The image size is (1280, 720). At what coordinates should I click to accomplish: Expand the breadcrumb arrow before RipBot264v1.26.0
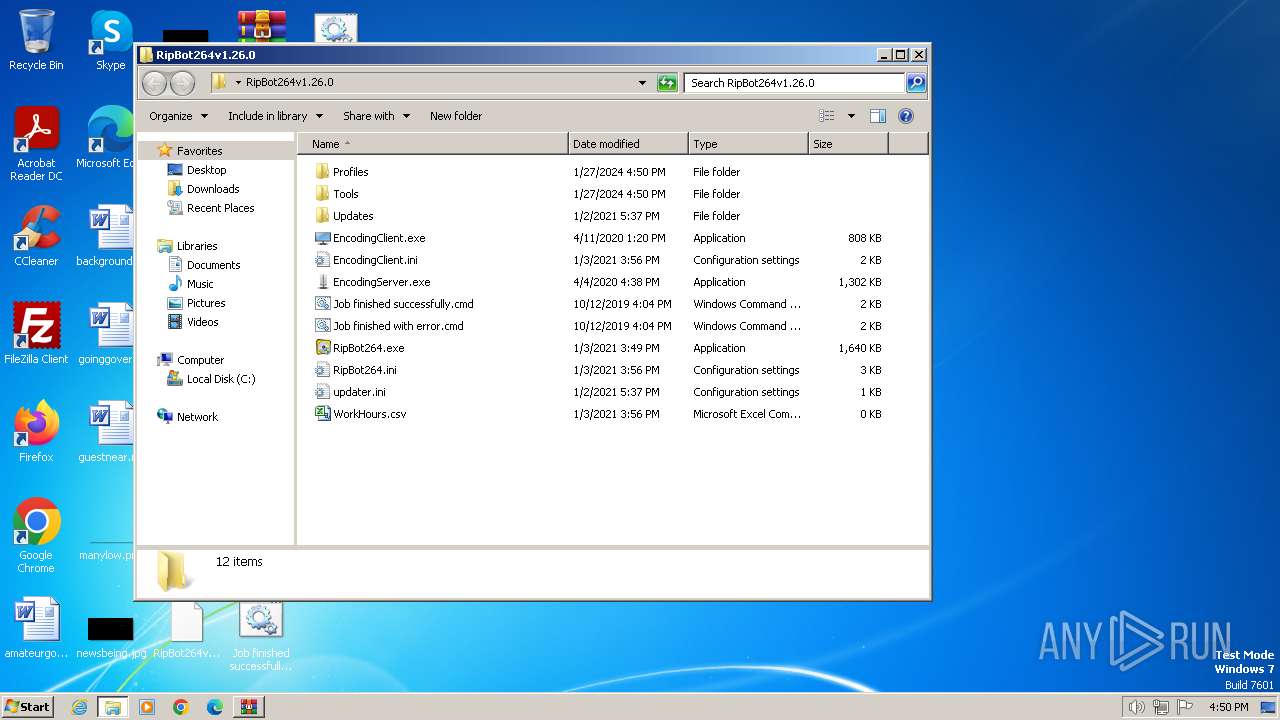[x=238, y=83]
